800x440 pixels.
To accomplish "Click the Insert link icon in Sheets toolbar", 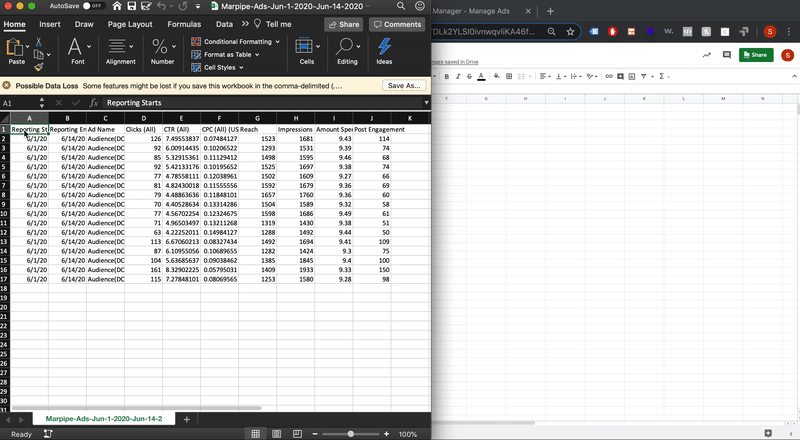I will [x=610, y=76].
